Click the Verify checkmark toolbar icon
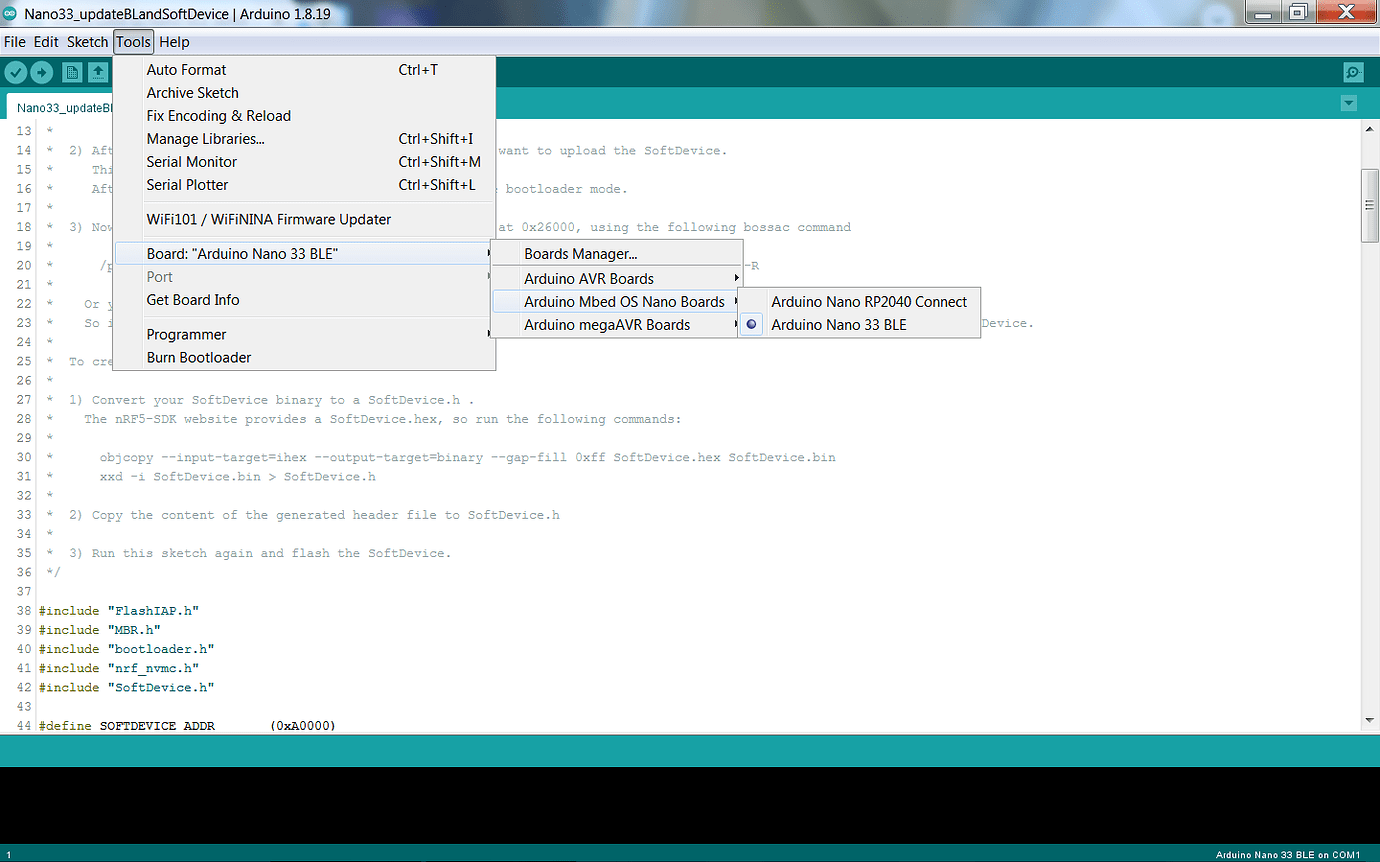1380x862 pixels. tap(15, 72)
